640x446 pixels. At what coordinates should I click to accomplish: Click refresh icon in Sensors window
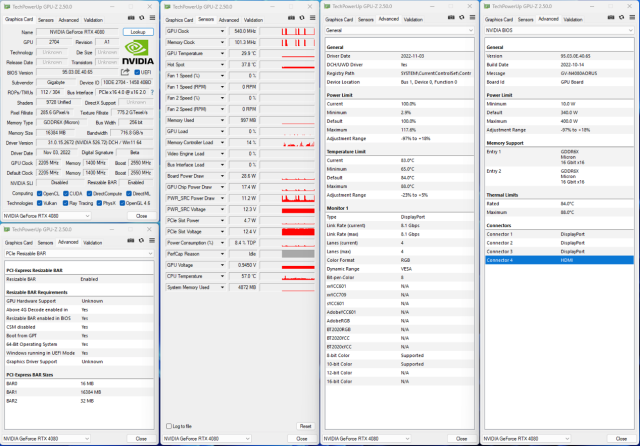(x=302, y=18)
